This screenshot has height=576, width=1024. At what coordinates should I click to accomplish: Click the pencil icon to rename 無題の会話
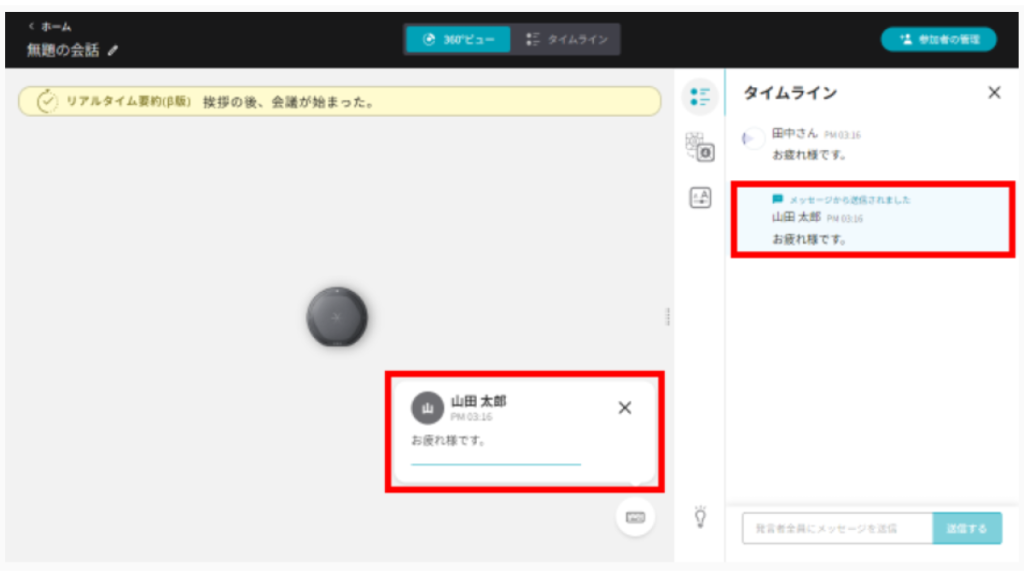[113, 50]
